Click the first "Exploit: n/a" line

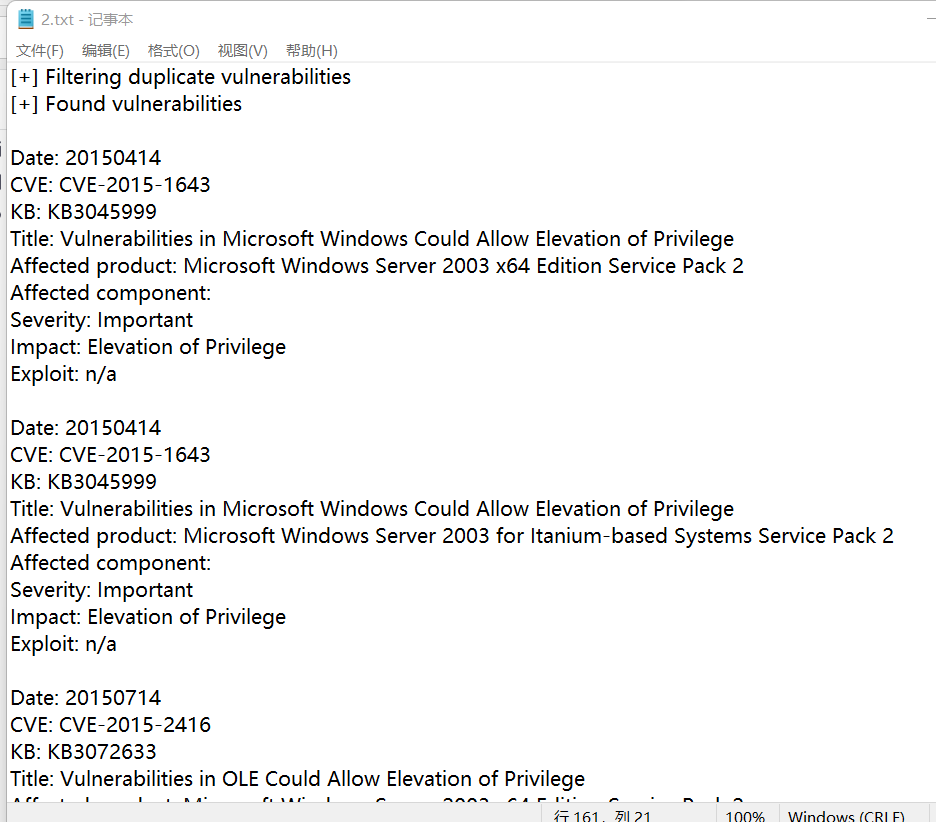(x=63, y=374)
